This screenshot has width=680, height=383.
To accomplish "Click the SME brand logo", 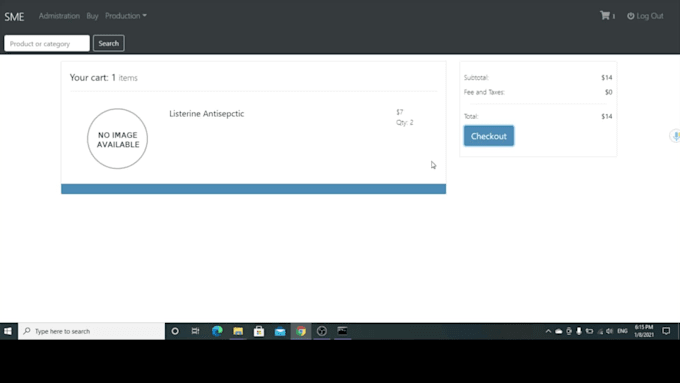I will (14, 17).
